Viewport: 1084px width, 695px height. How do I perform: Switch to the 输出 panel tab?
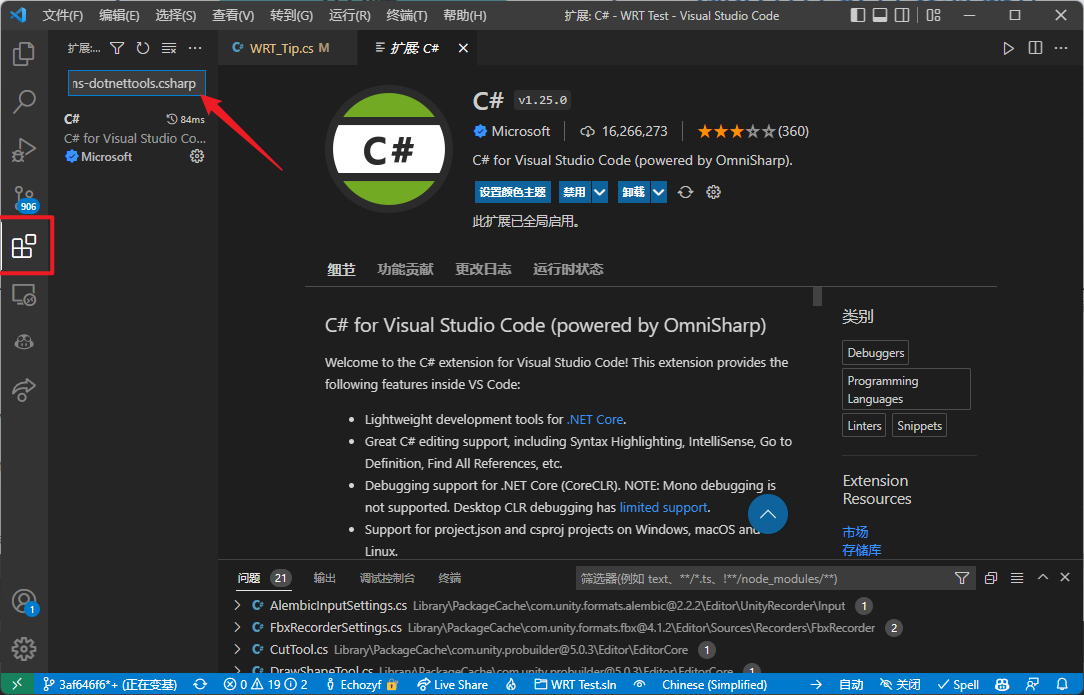tap(324, 578)
